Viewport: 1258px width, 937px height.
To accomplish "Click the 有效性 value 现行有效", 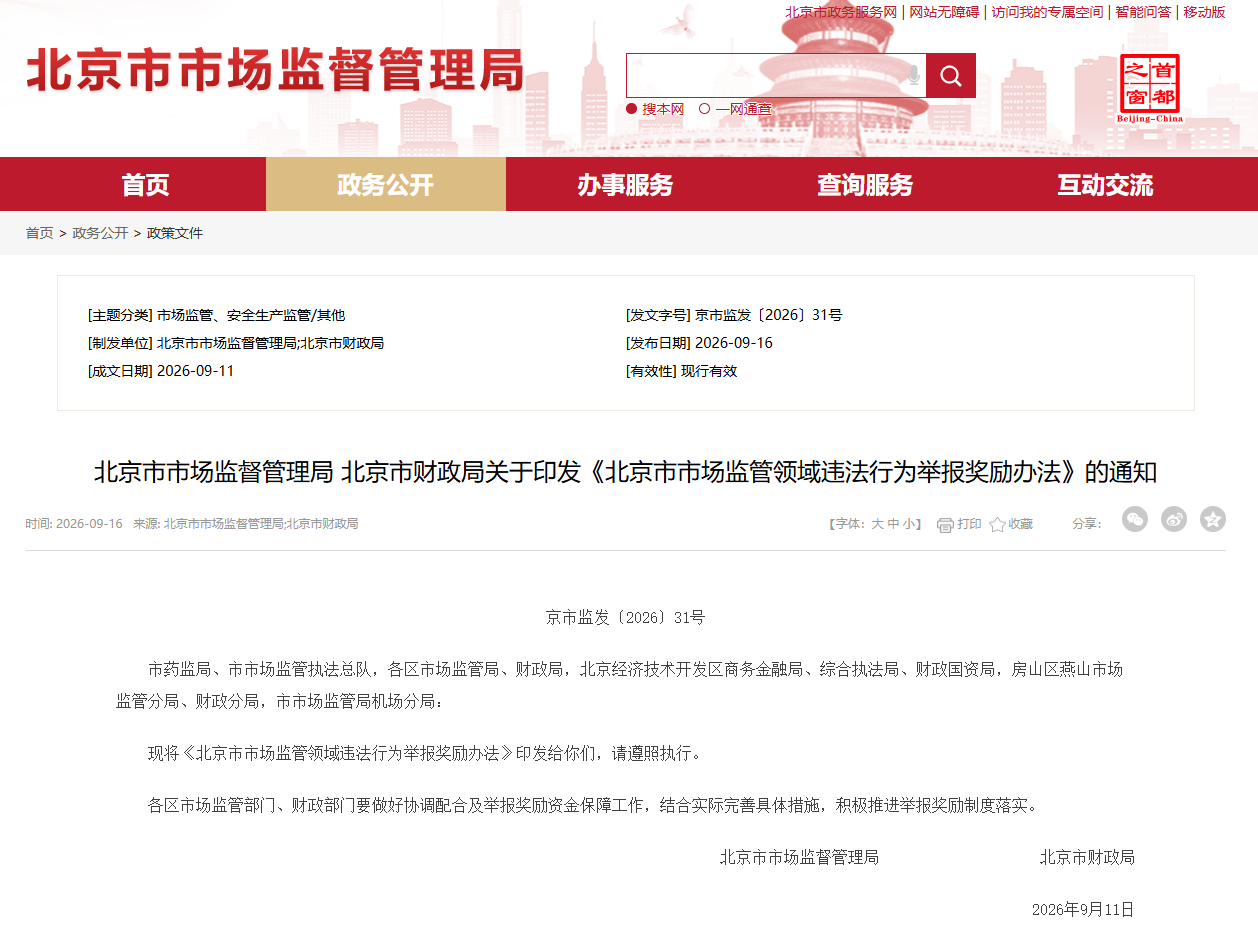I will click(x=709, y=371).
